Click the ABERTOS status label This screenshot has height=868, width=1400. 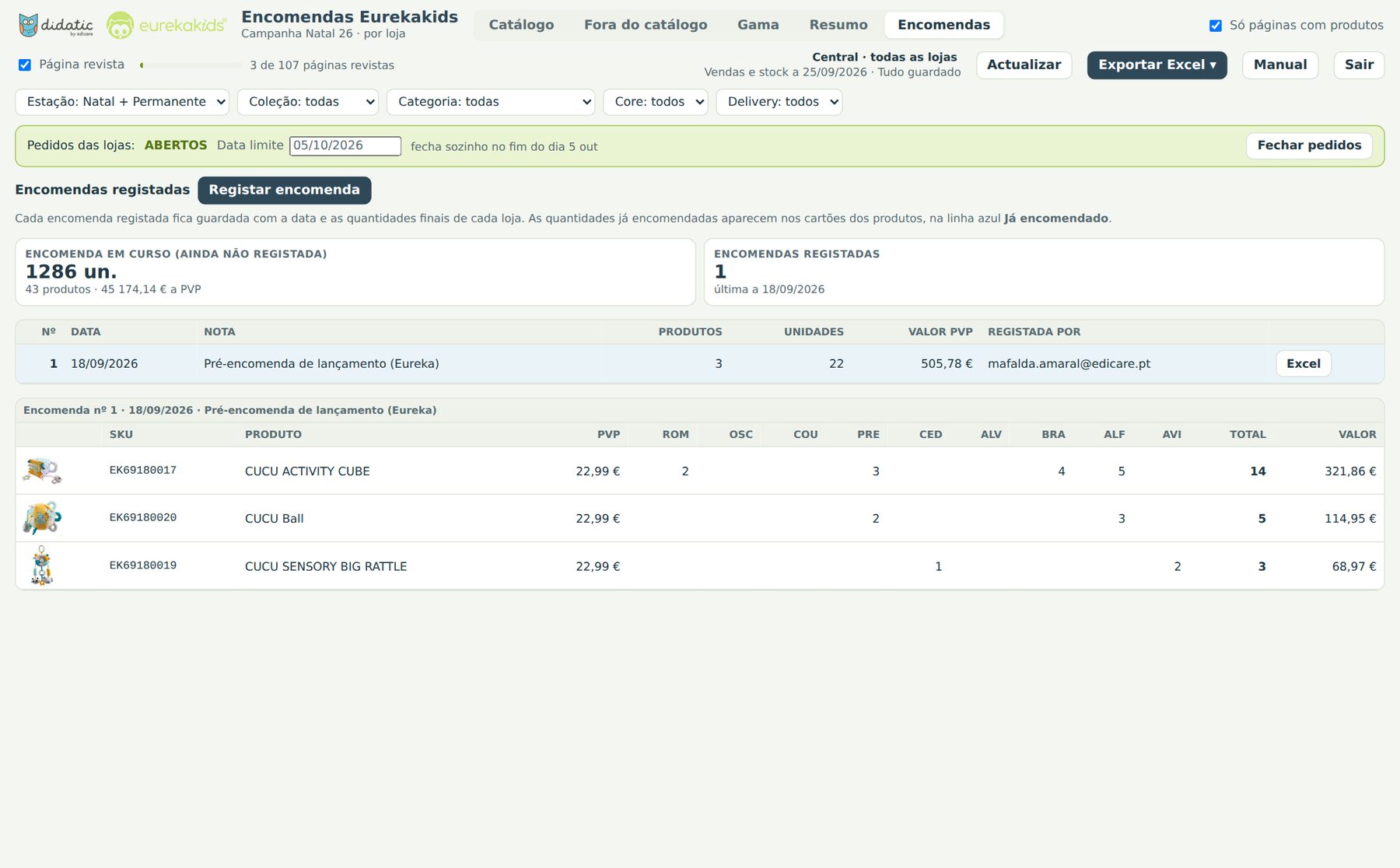pos(176,145)
